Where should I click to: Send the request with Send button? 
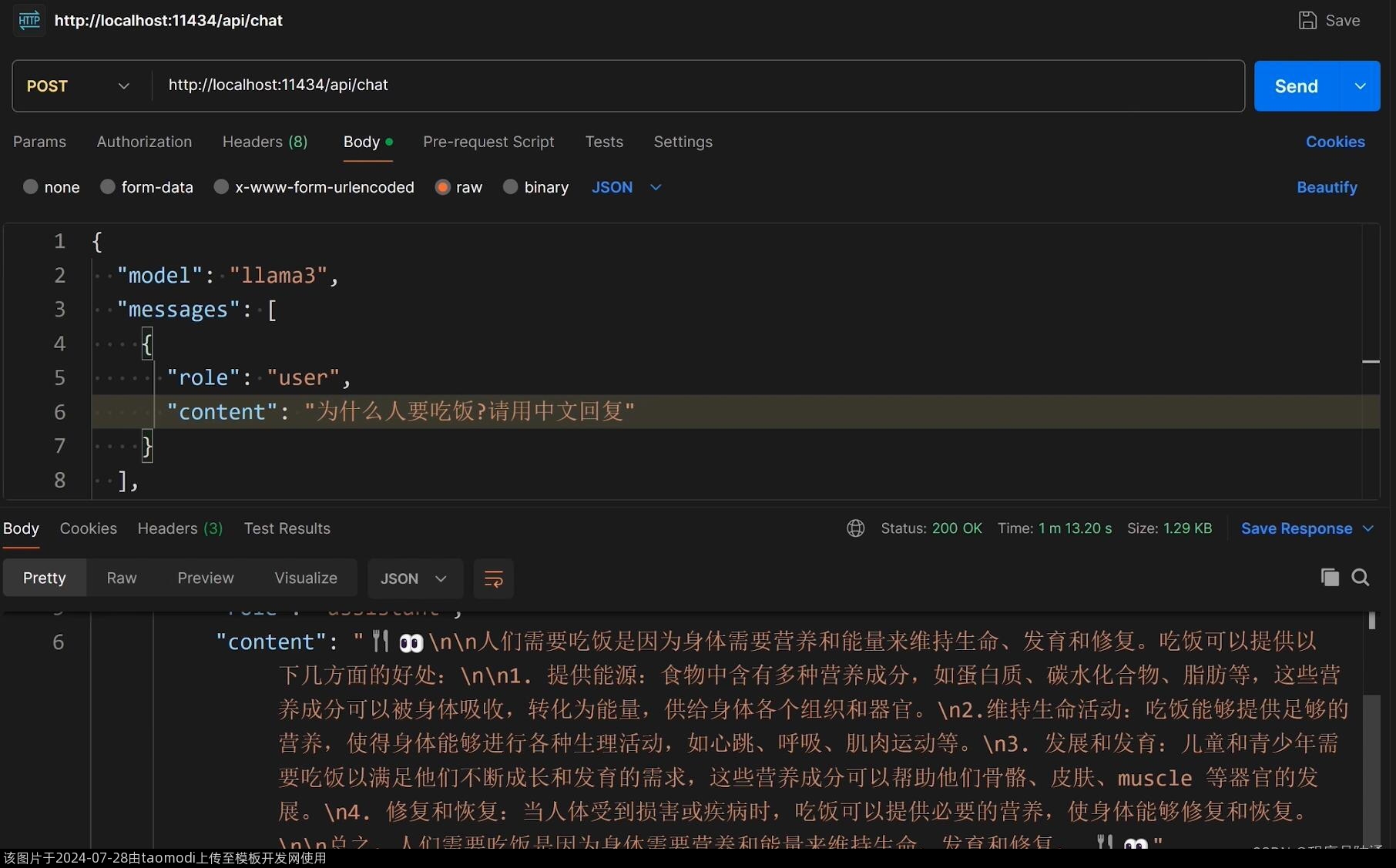point(1296,86)
